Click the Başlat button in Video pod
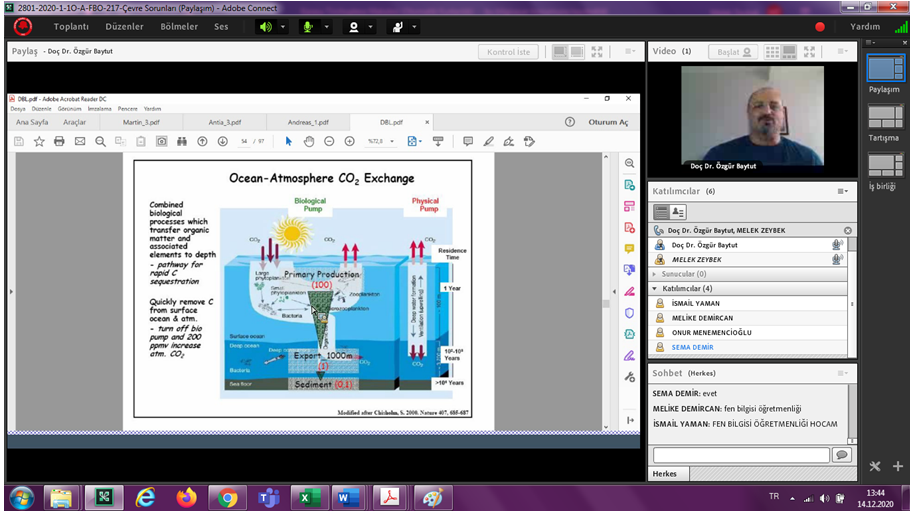 pyautogui.click(x=731, y=51)
